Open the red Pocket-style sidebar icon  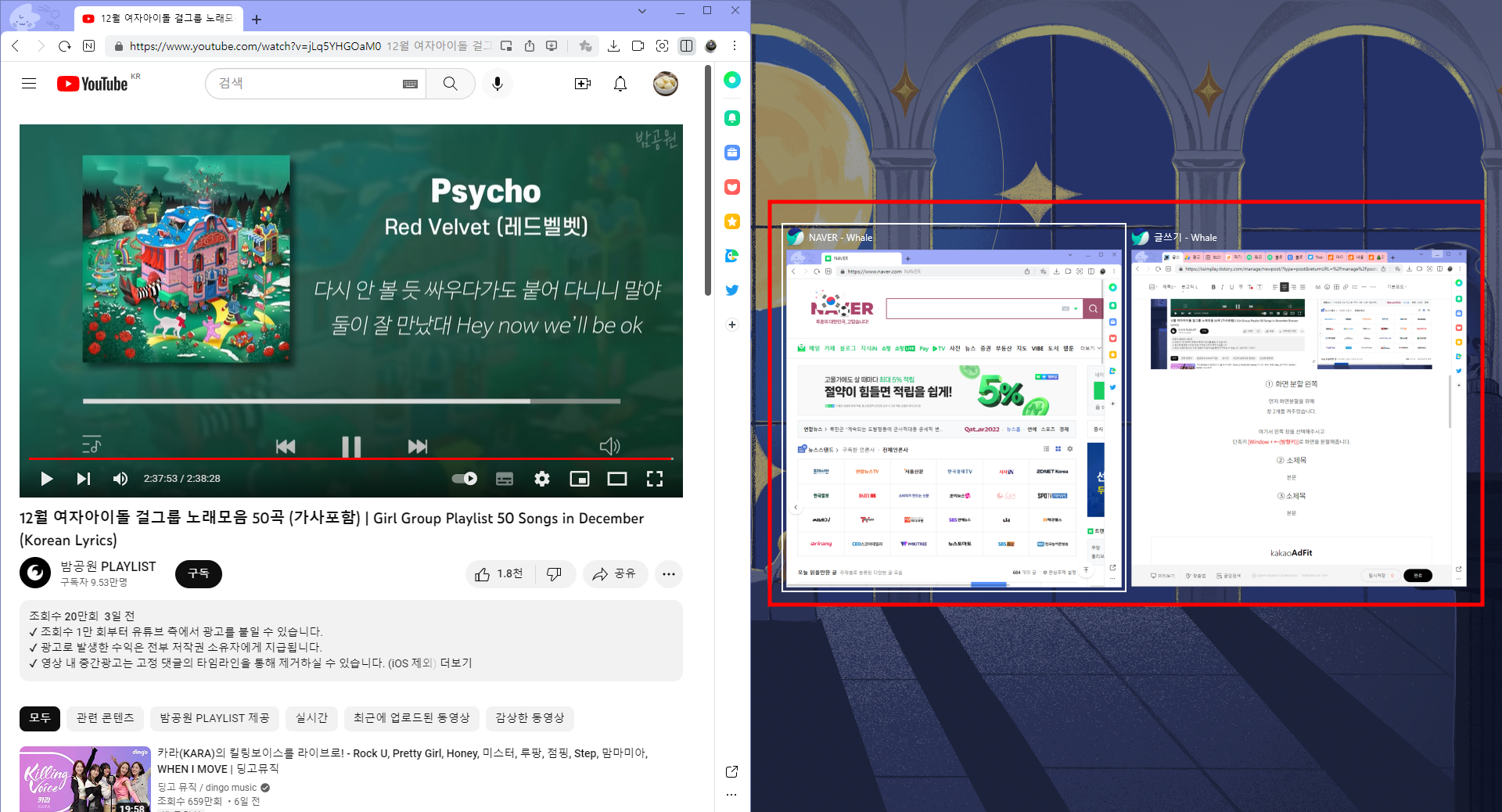click(732, 187)
